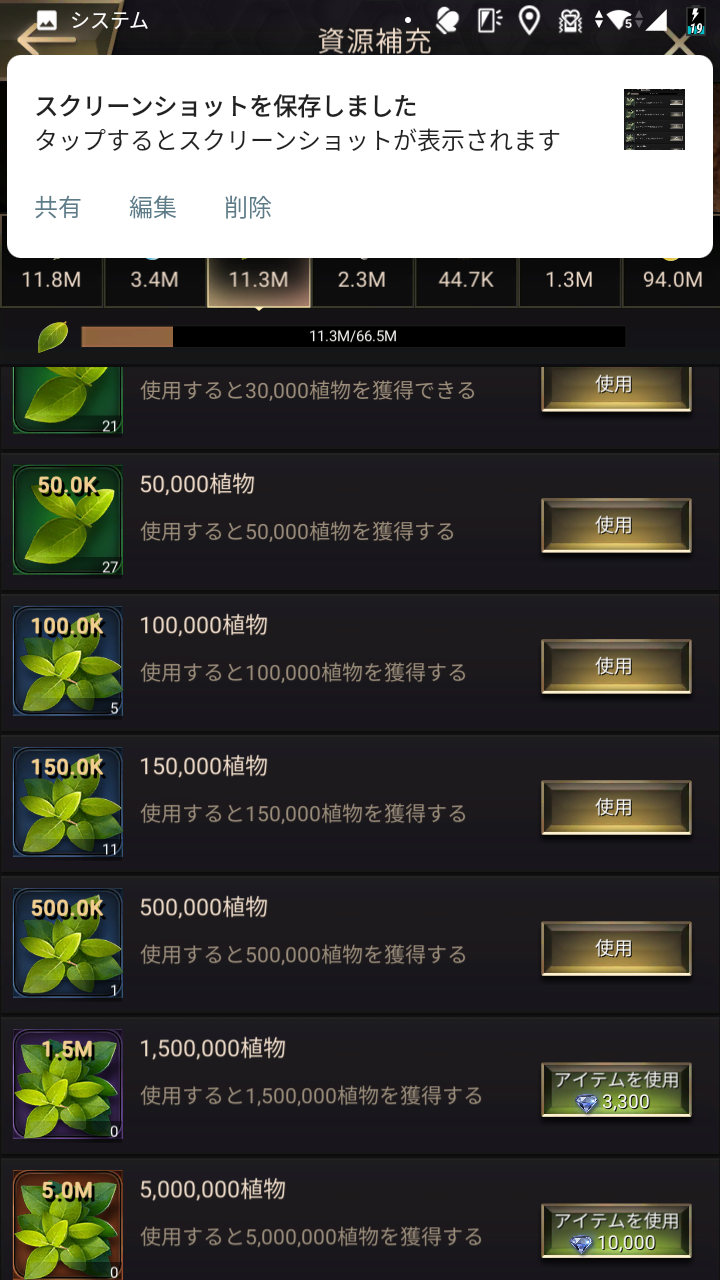The width and height of the screenshot is (720, 1280).
Task: Buy 5,000,000 plants for 10,000 gems
Action: [x=616, y=1231]
